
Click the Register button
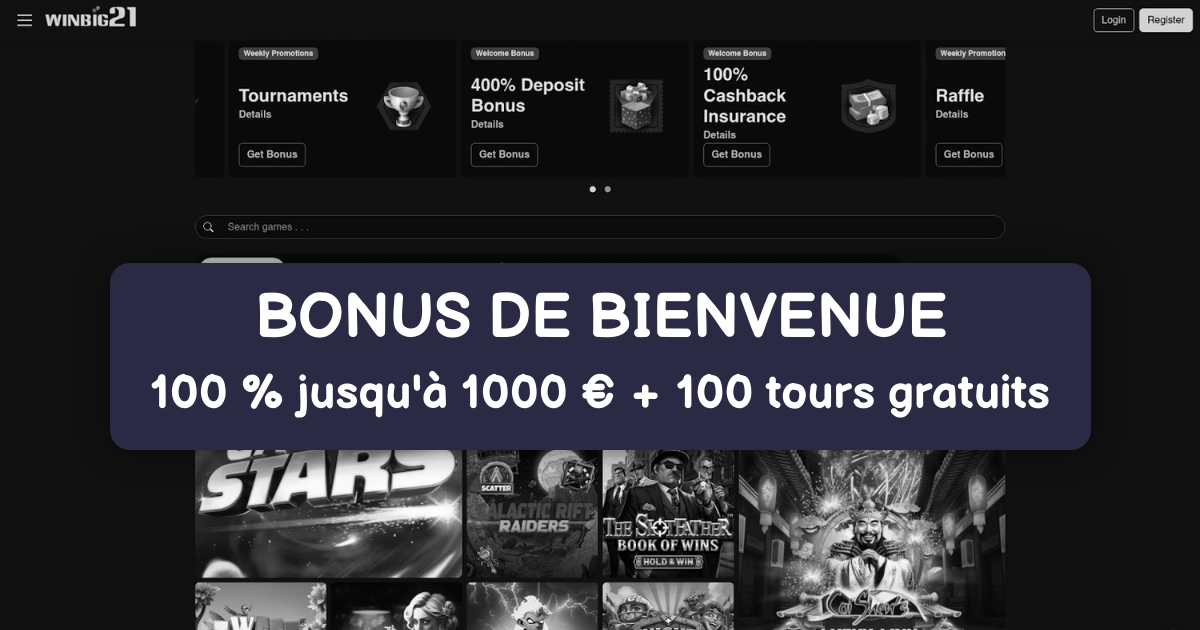[1166, 20]
